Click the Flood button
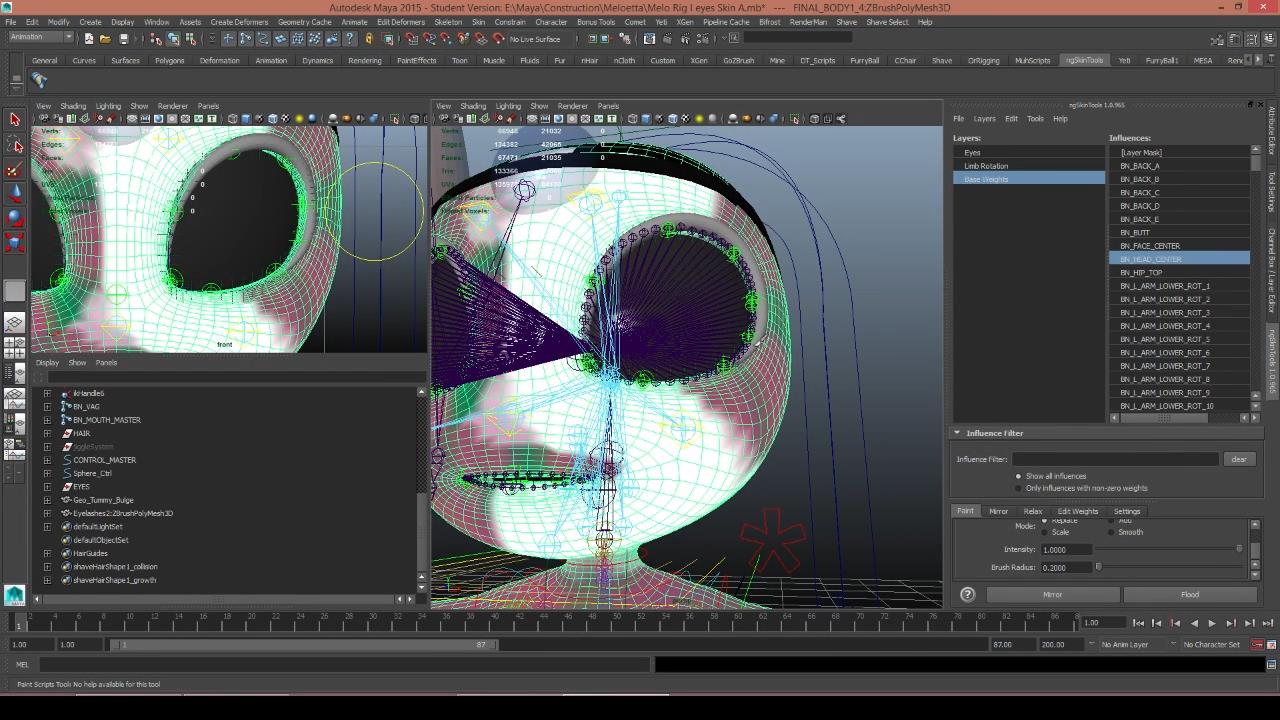Screen dimensions: 1280x720 pyautogui.click(x=1189, y=594)
